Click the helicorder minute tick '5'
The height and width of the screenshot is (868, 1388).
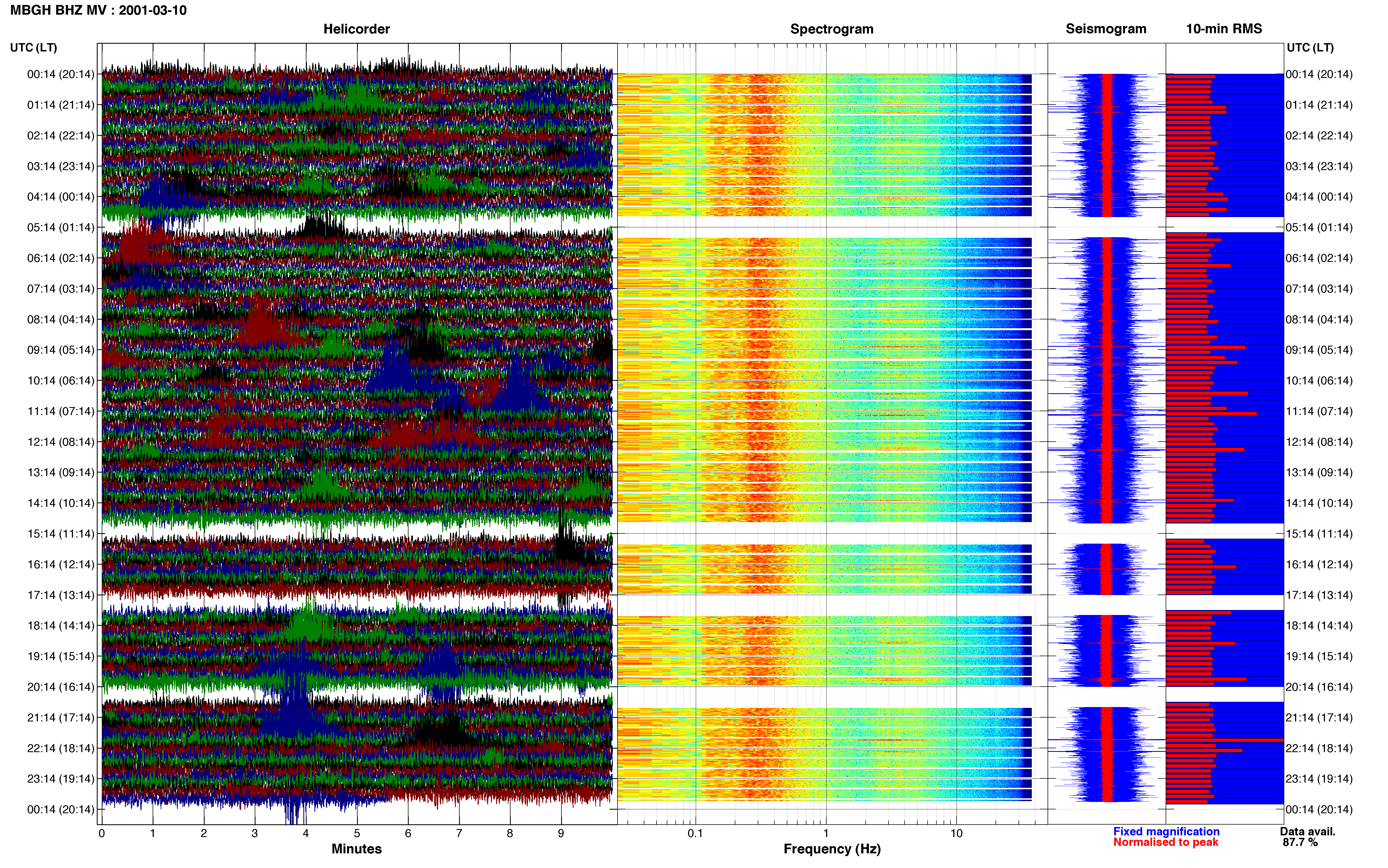coord(357,833)
